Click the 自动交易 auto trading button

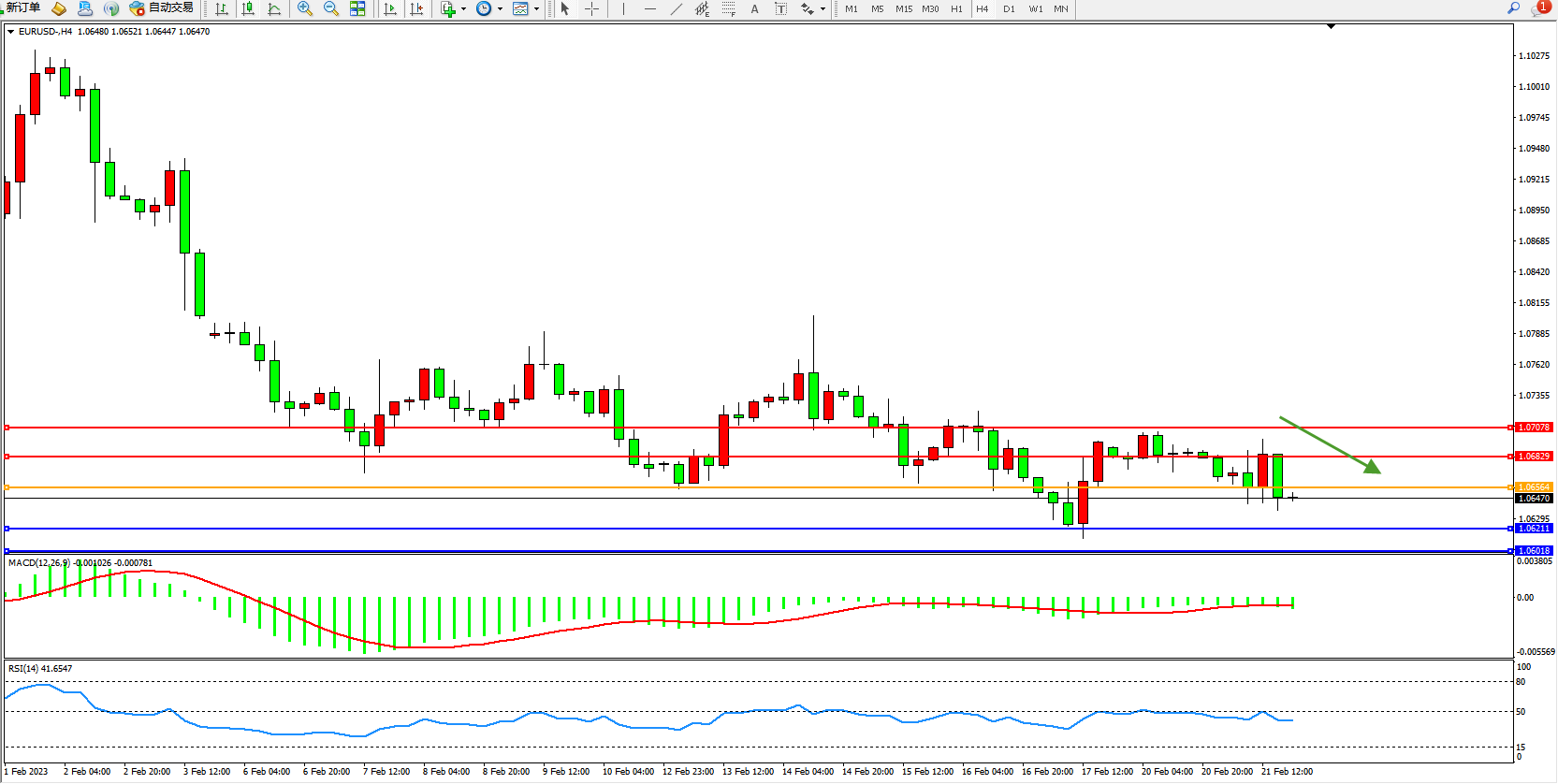pyautogui.click(x=163, y=8)
